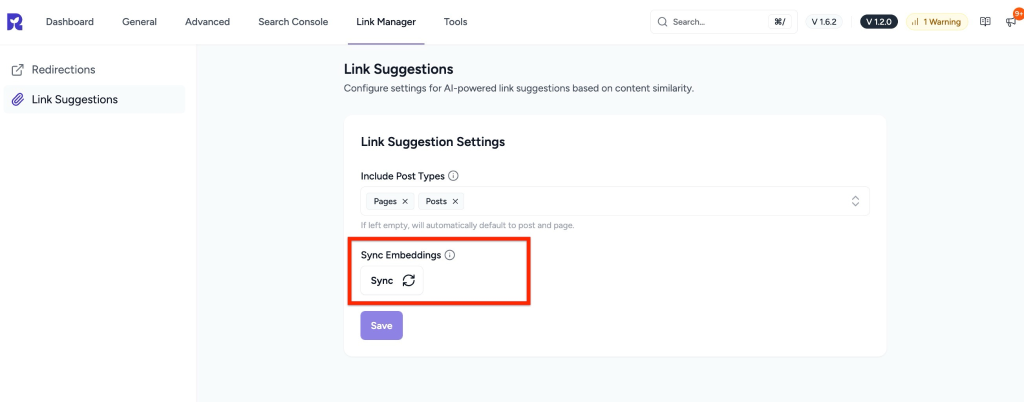Expand the Include Post Types dropdown
1024x402 pixels.
(855, 201)
